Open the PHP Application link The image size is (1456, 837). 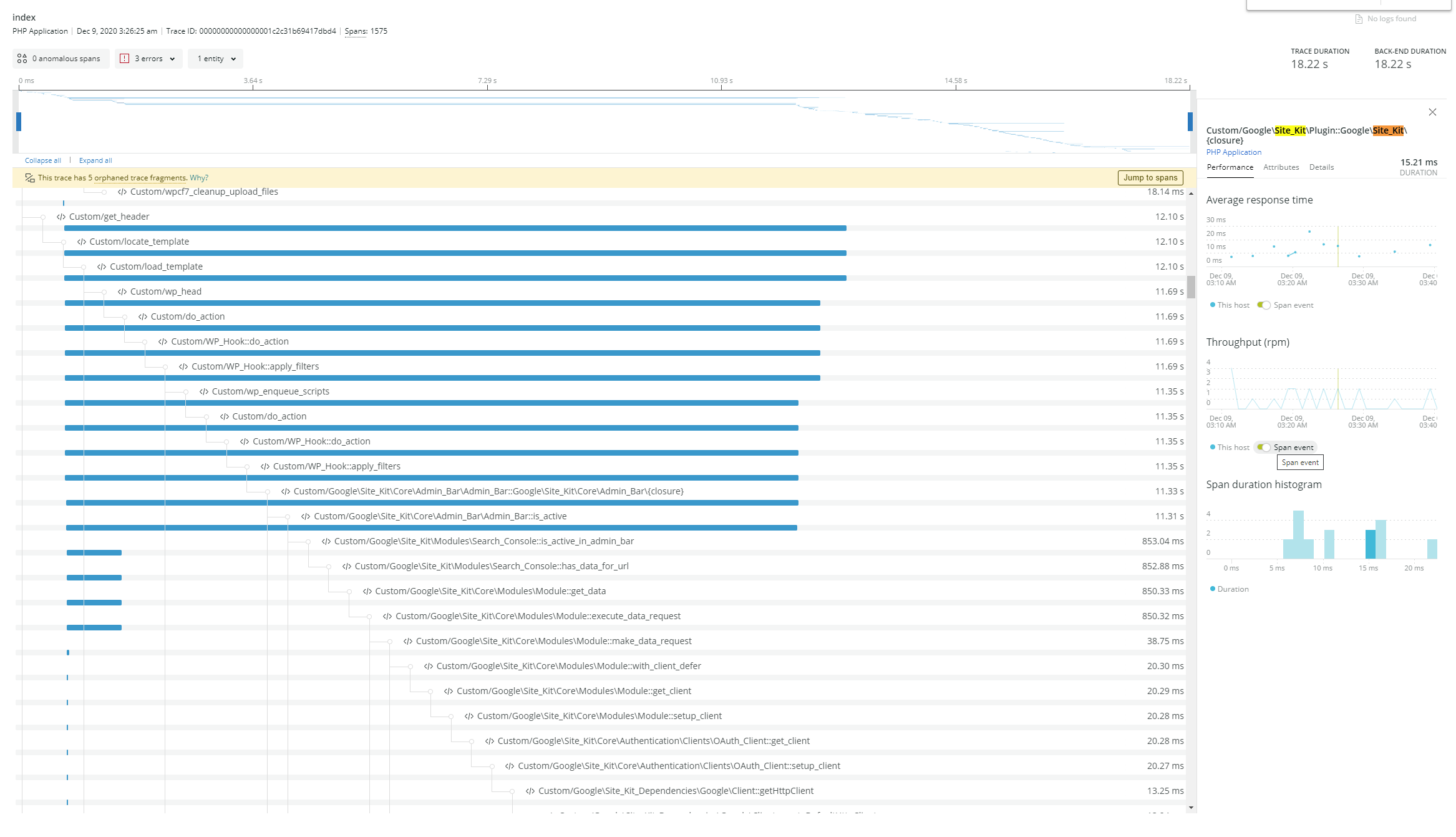tap(1233, 152)
